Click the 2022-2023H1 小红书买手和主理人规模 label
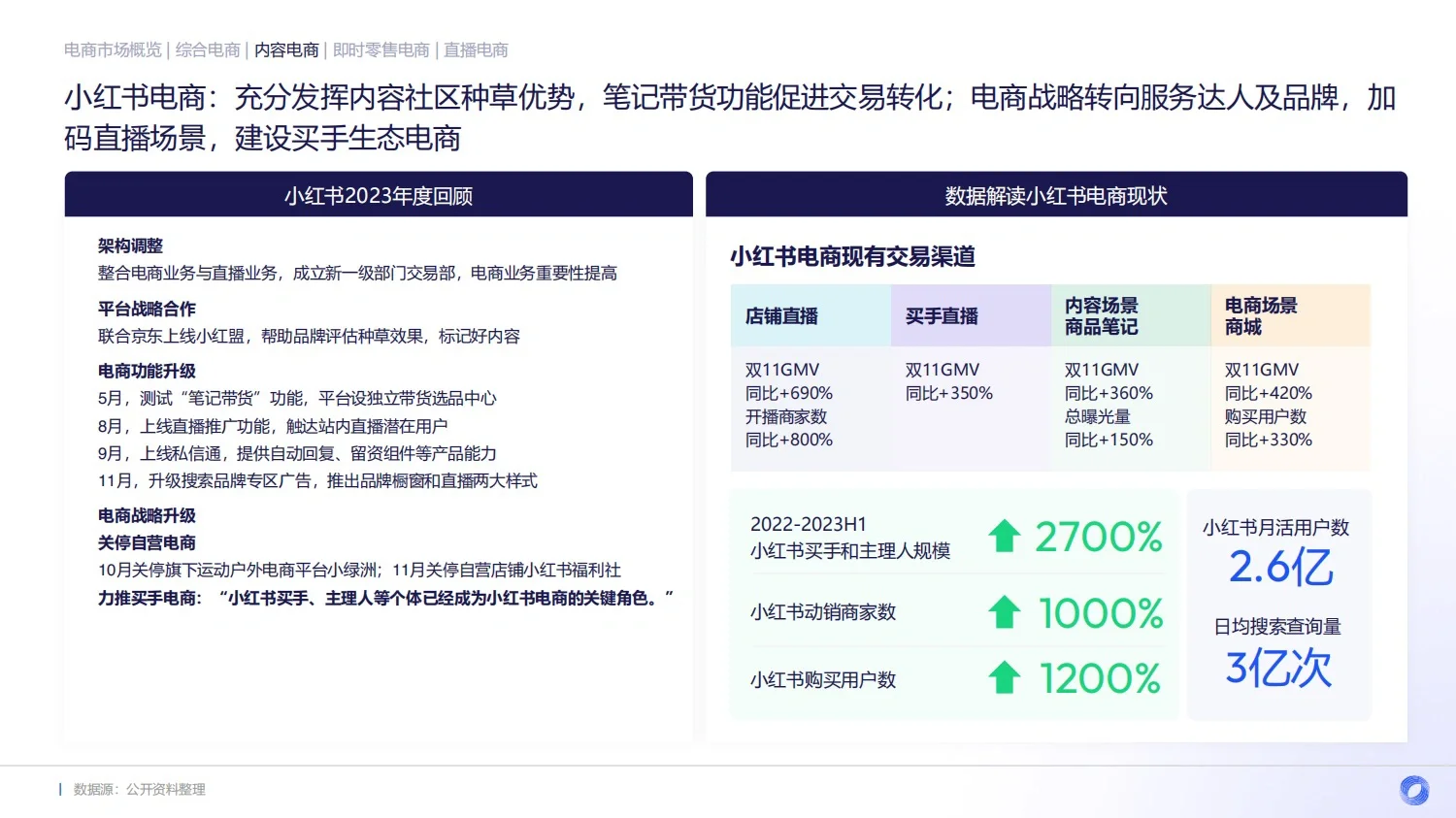1456x818 pixels. 850,538
